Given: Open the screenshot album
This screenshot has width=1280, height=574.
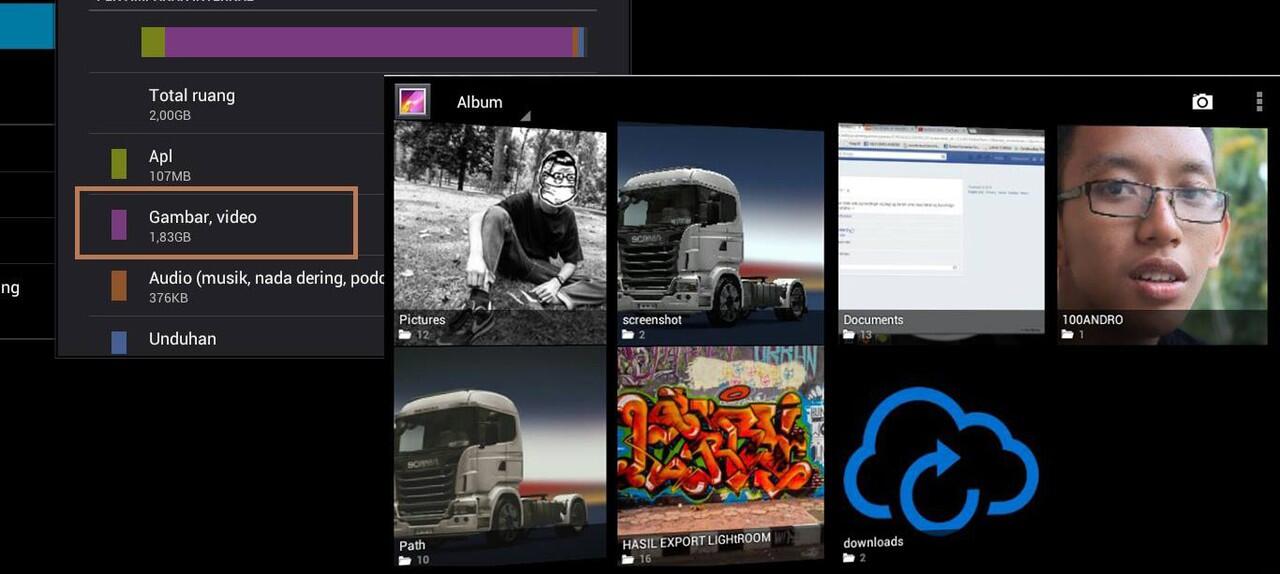Looking at the screenshot, I should coord(721,234).
